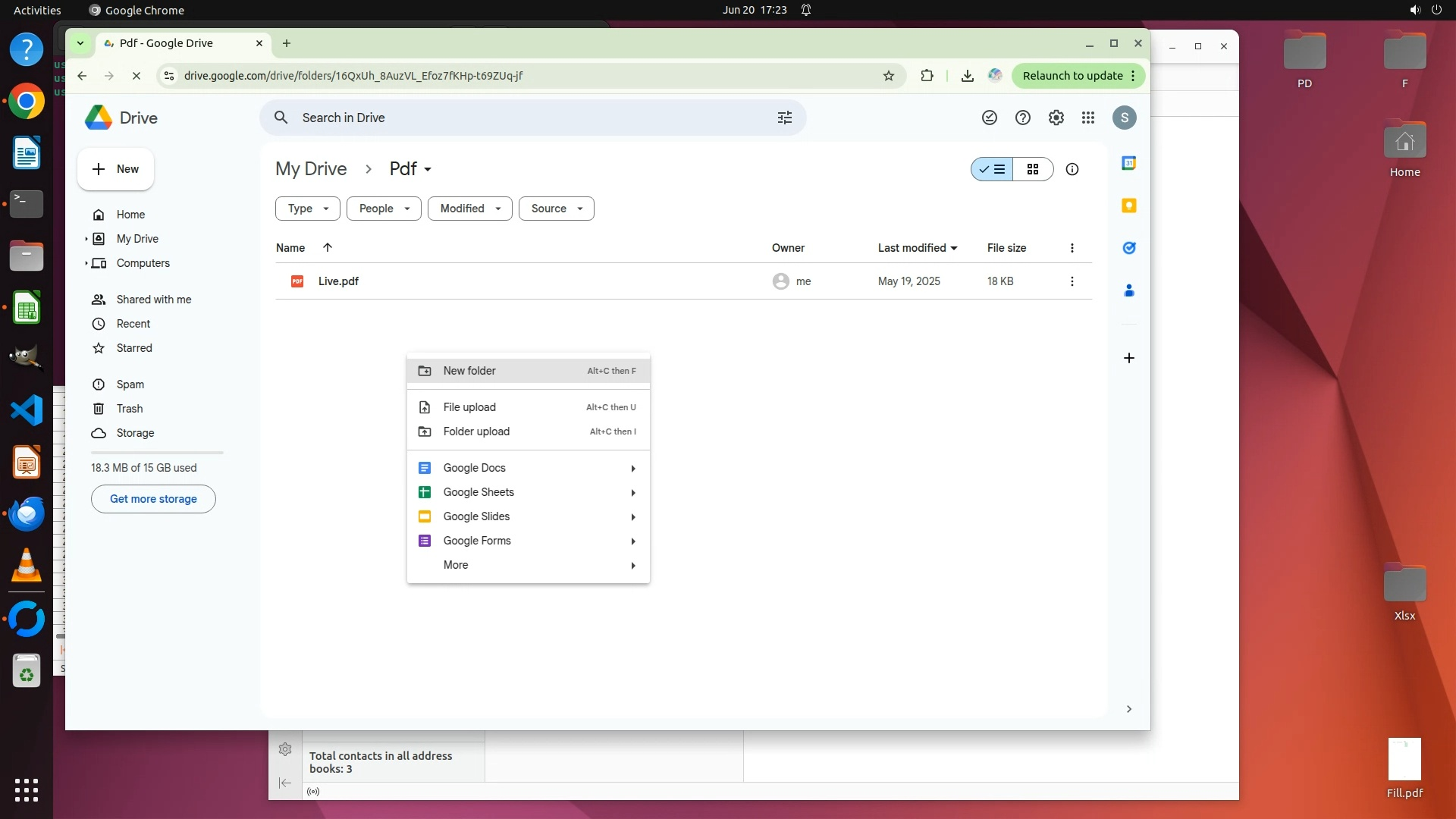The image size is (1456, 819).
Task: Open Google apps grid icon
Action: pos(1088,118)
